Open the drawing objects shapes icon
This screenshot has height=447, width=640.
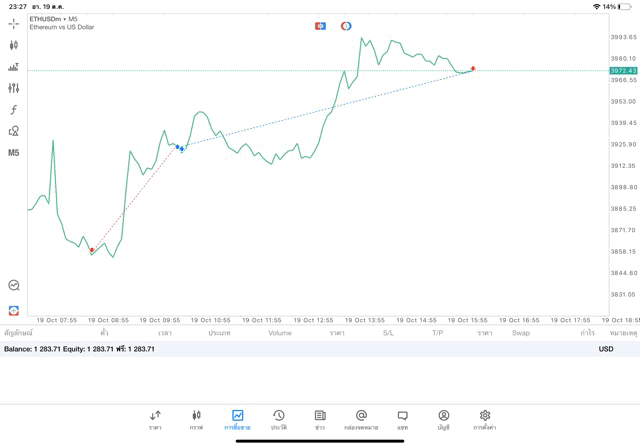tap(13, 131)
